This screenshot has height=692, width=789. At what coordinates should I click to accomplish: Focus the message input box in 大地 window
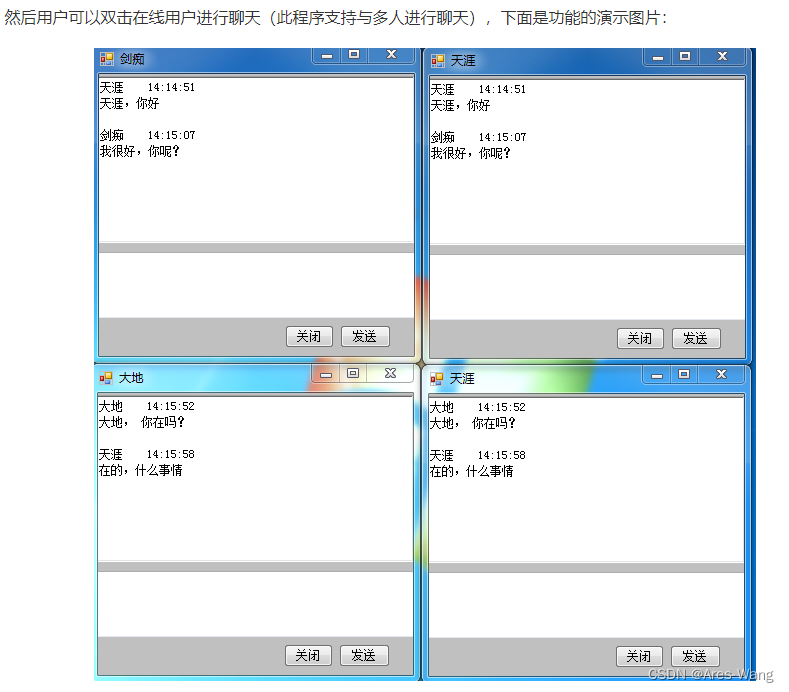coord(255,604)
